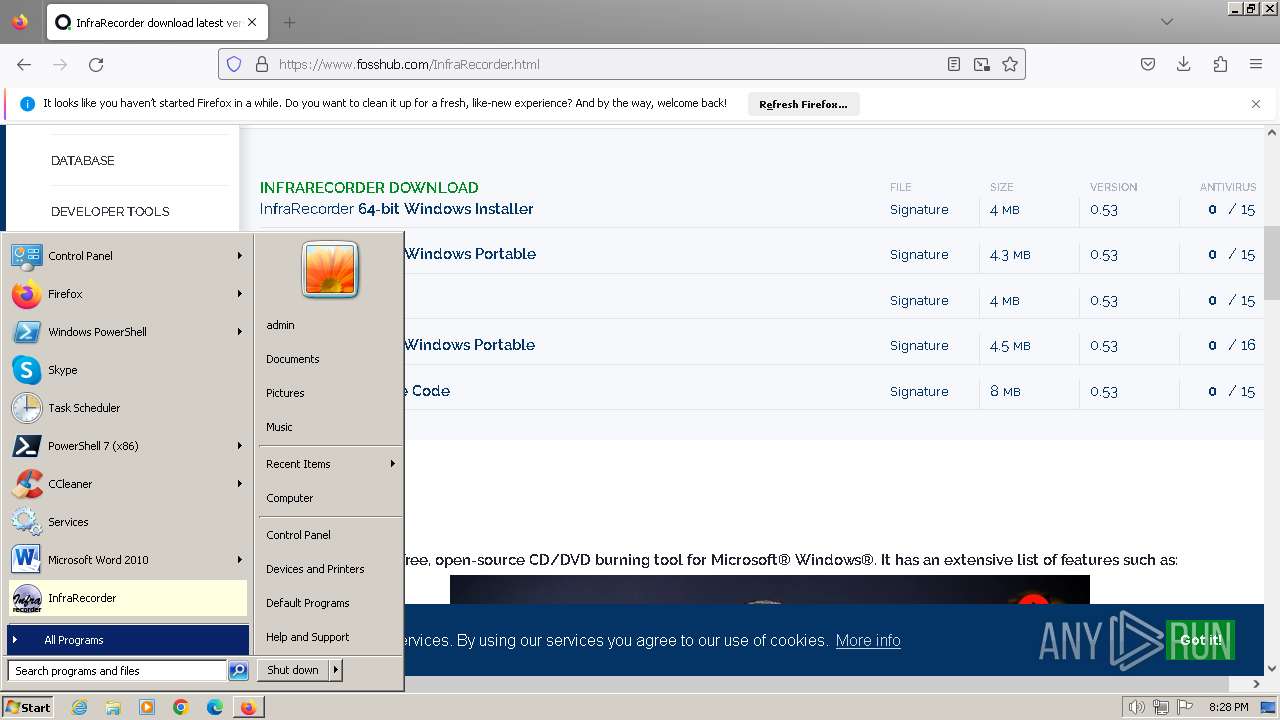This screenshot has width=1280, height=720.
Task: Open Task Scheduler from Start menu
Action: (127, 408)
